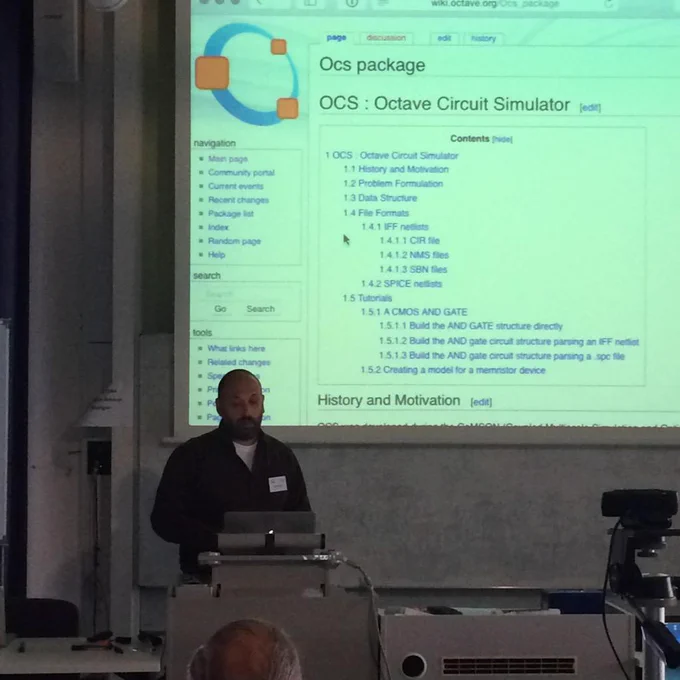Jump to '1.4 File Formats'

click(376, 213)
